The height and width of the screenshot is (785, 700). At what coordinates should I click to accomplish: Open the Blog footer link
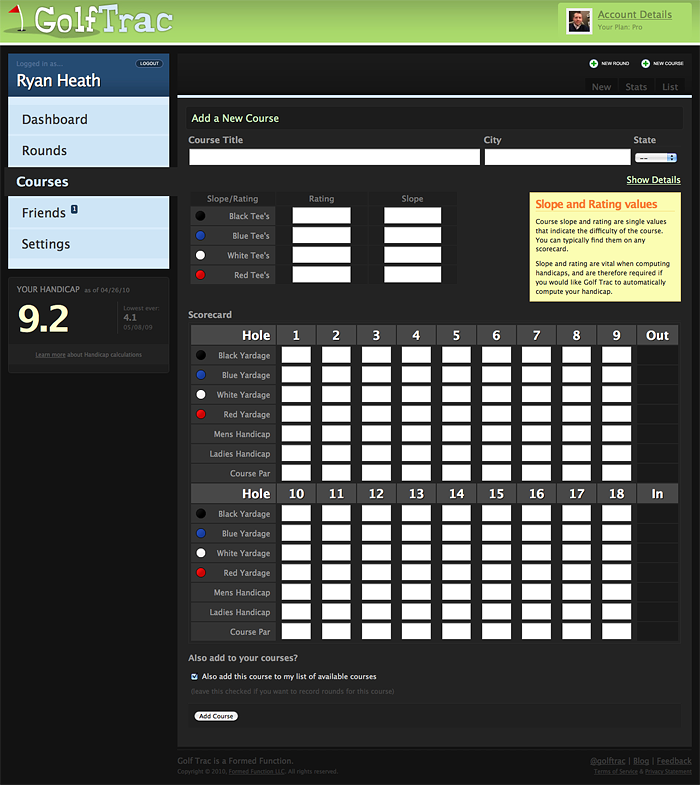(641, 761)
